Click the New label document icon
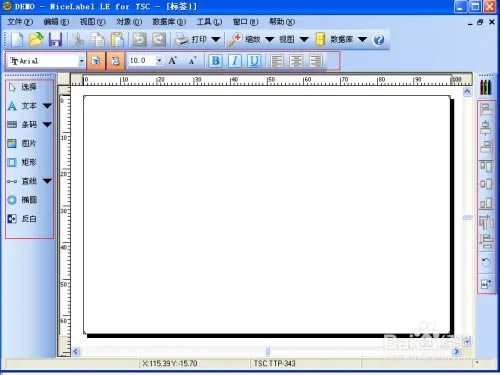This screenshot has height=375, width=500. pos(17,40)
